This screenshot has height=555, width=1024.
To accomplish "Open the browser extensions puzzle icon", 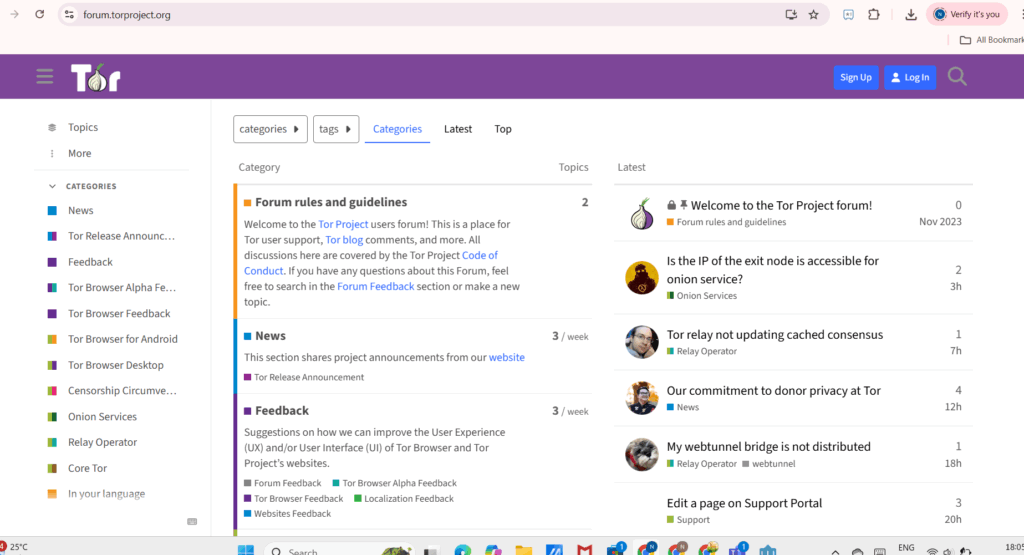I will 874,14.
